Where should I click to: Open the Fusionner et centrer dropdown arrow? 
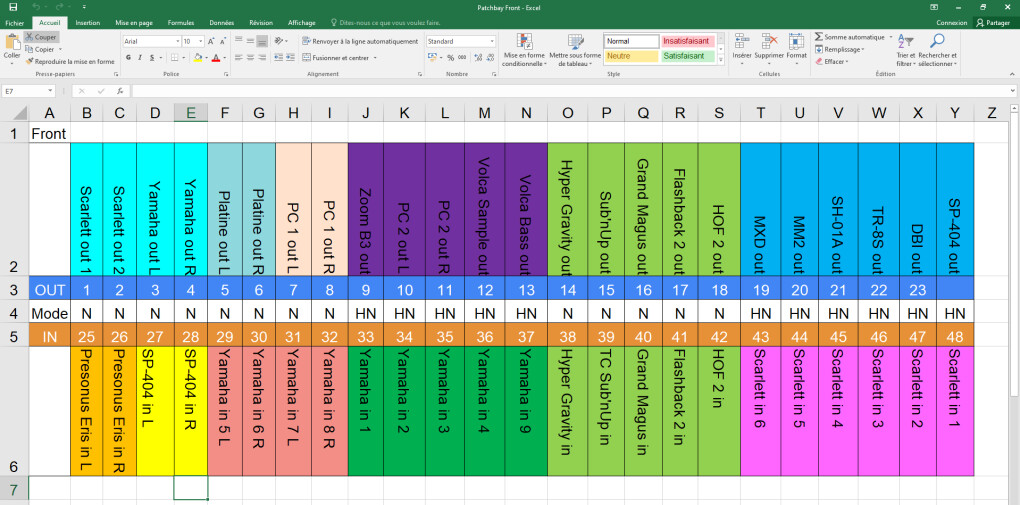376,57
